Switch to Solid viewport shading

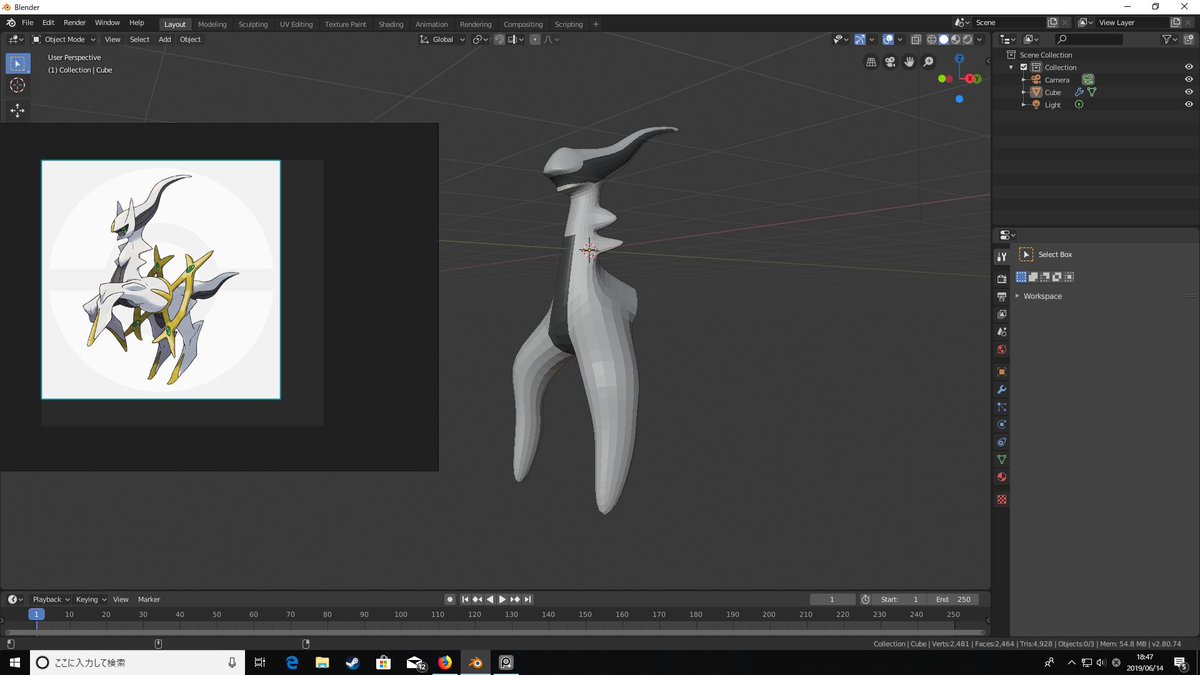[x=943, y=39]
